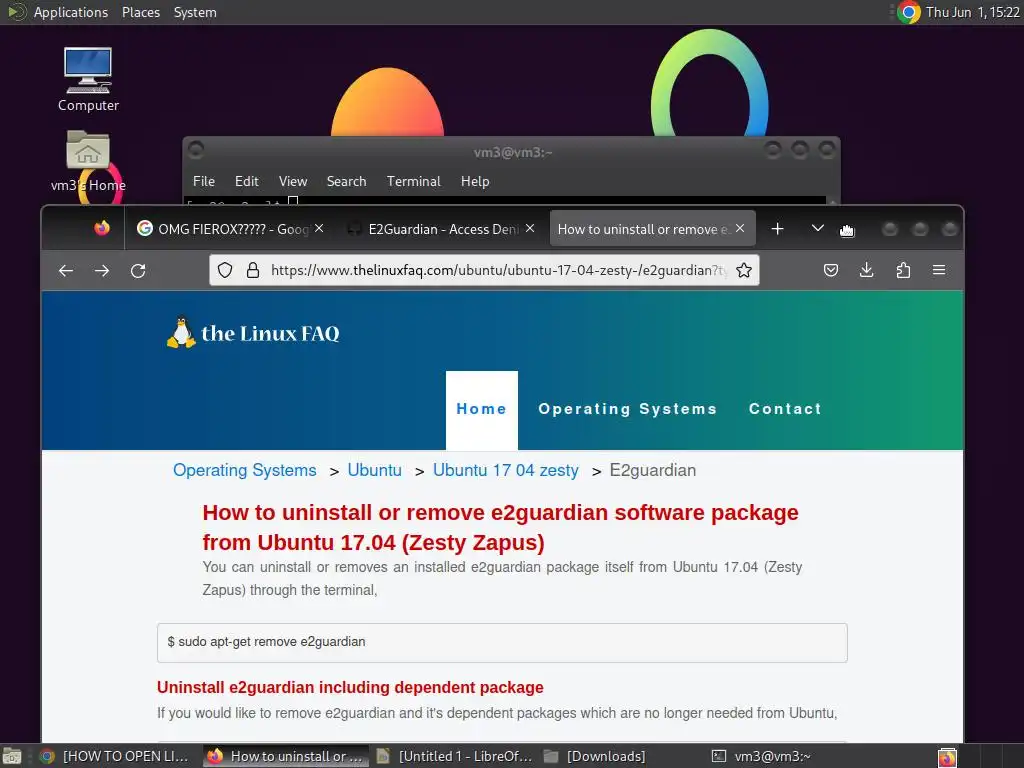Click the sudo apt-get remove e2guardian command box
Viewport: 1024px width, 768px height.
(502, 643)
